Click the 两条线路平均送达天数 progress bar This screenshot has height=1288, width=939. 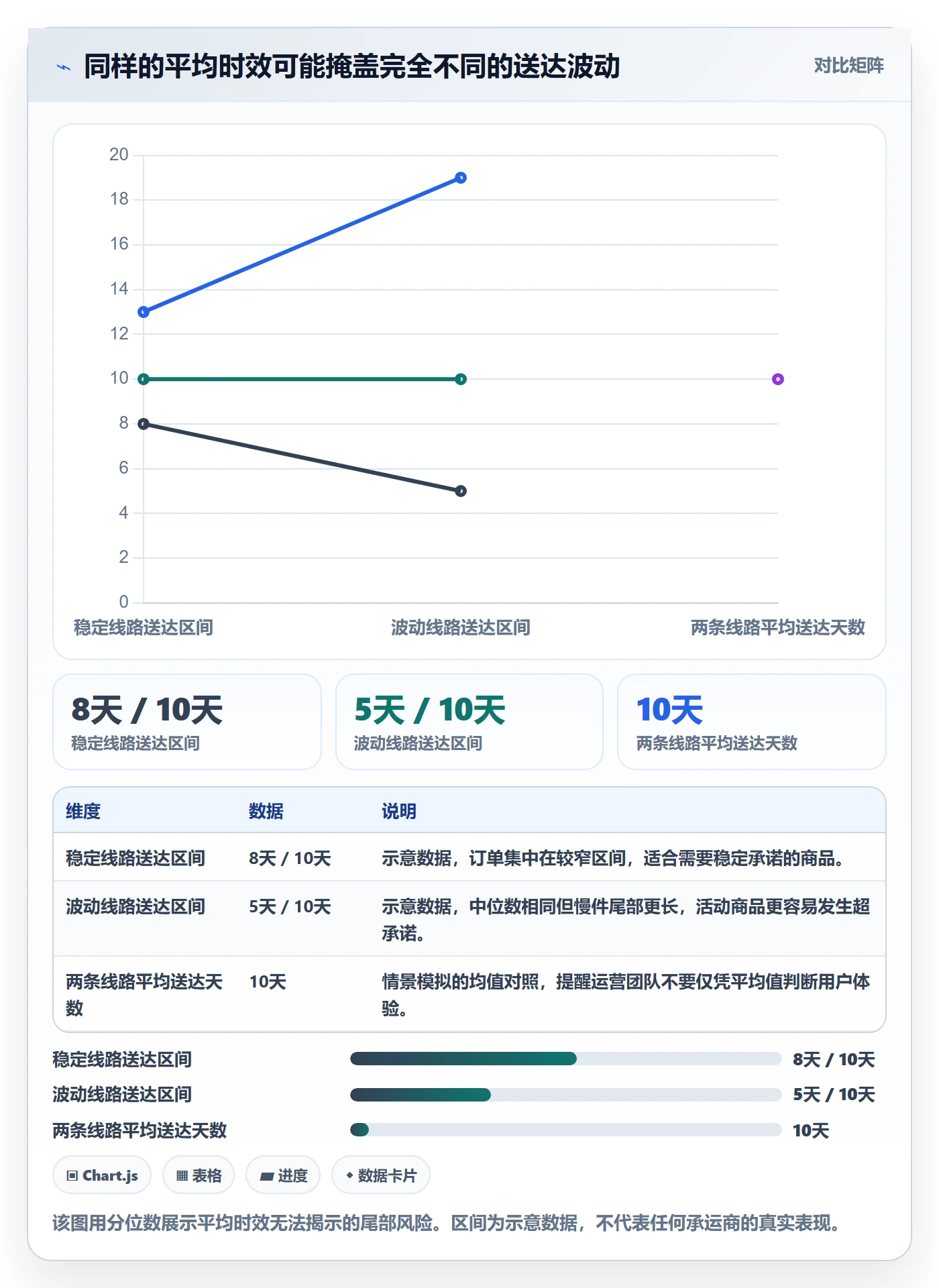click(x=565, y=1130)
